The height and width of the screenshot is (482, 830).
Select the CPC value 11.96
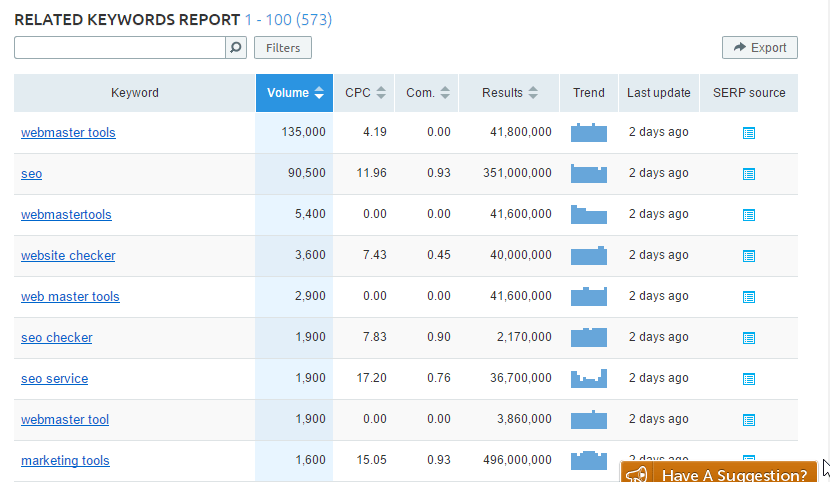point(372,173)
